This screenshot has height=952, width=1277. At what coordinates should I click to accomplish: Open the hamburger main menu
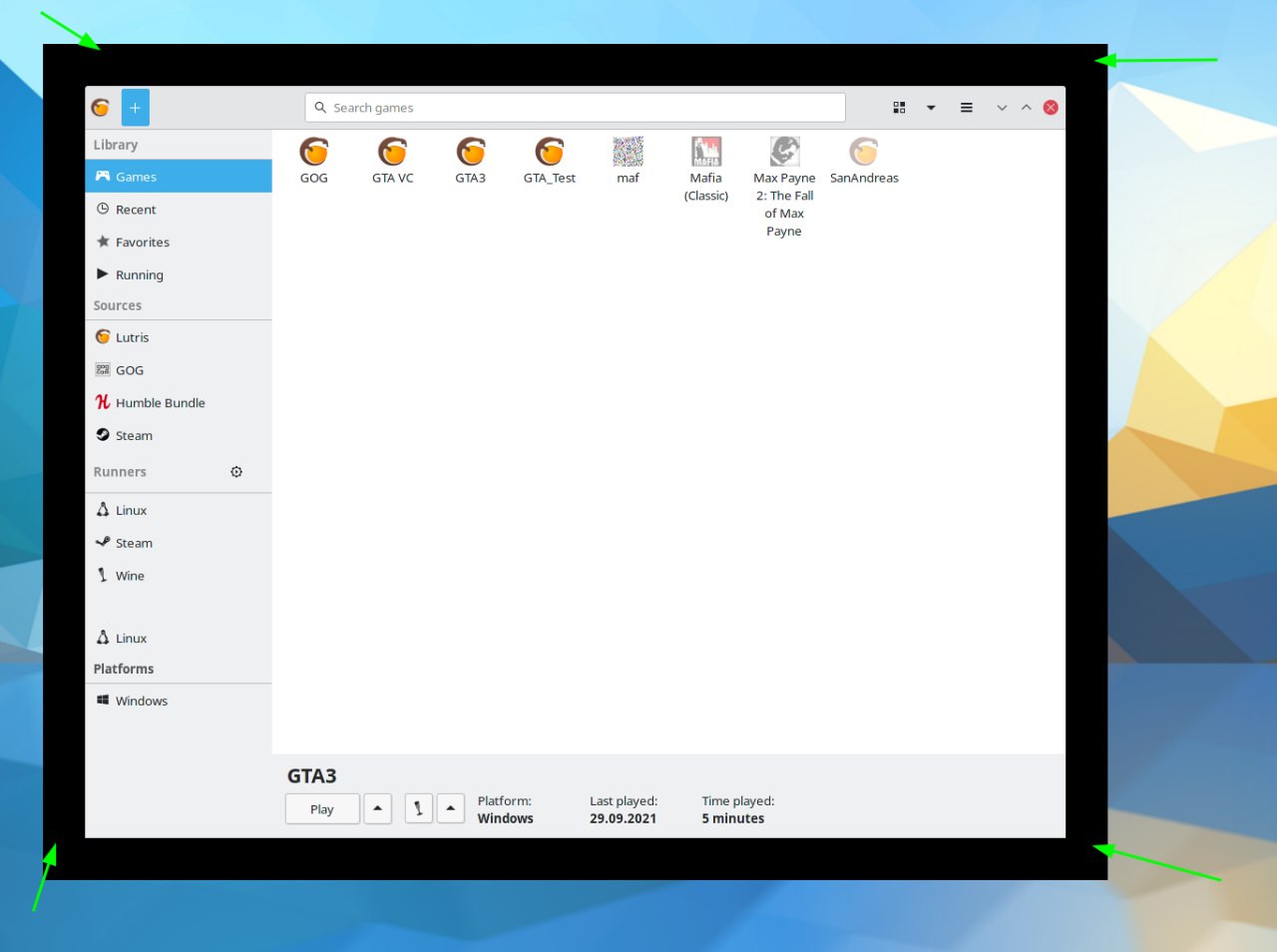[x=967, y=108]
